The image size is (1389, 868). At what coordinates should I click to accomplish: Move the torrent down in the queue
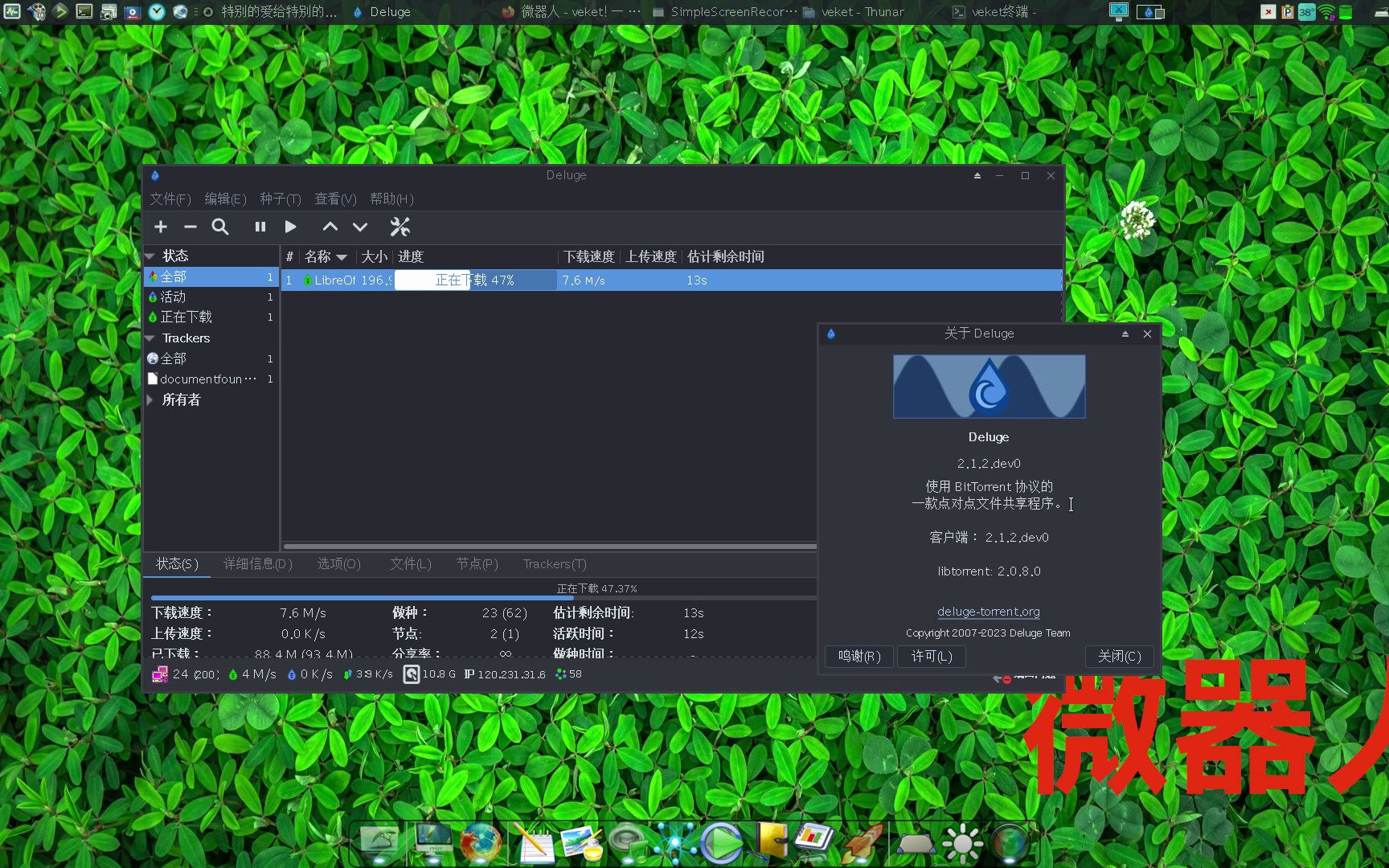[360, 227]
